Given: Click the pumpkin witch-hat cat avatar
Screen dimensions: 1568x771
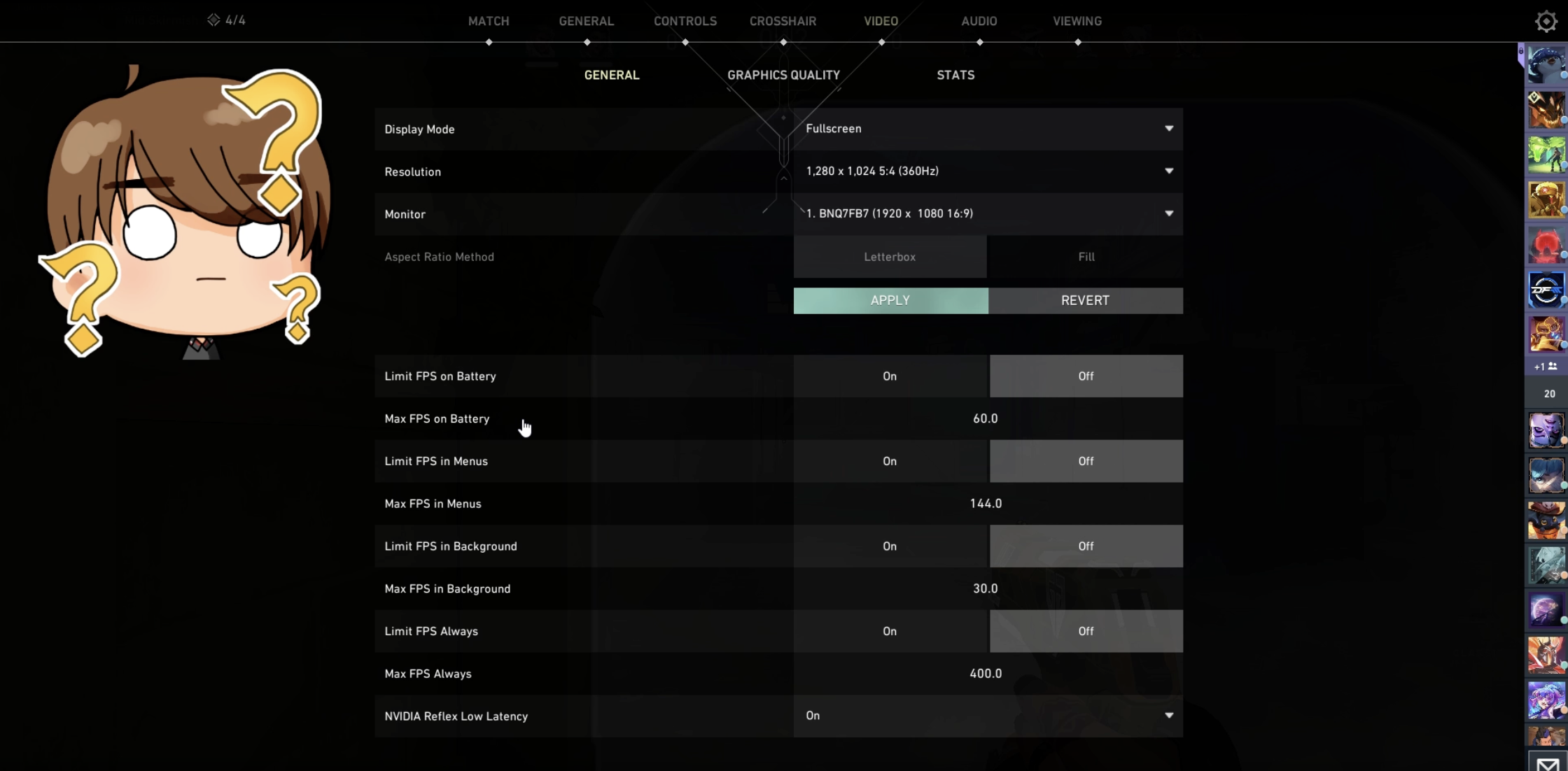Looking at the screenshot, I should 1546,520.
